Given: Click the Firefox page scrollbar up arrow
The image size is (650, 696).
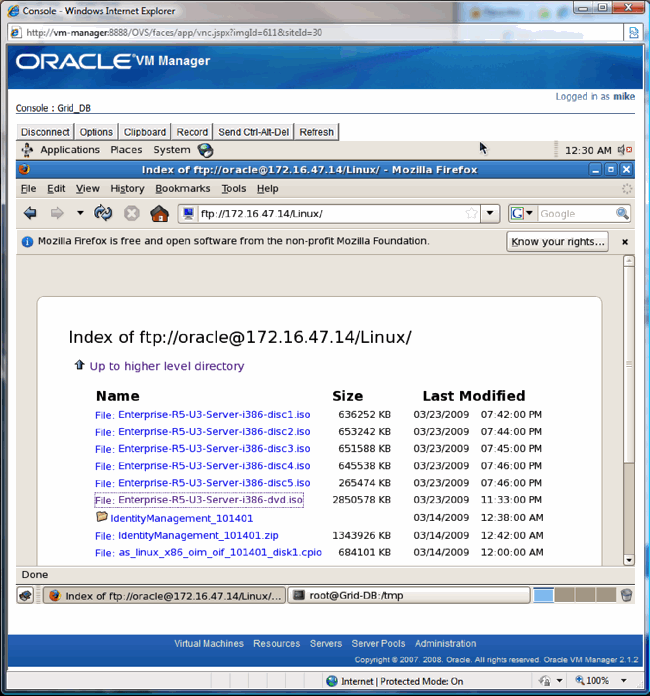Looking at the screenshot, I should tap(629, 261).
